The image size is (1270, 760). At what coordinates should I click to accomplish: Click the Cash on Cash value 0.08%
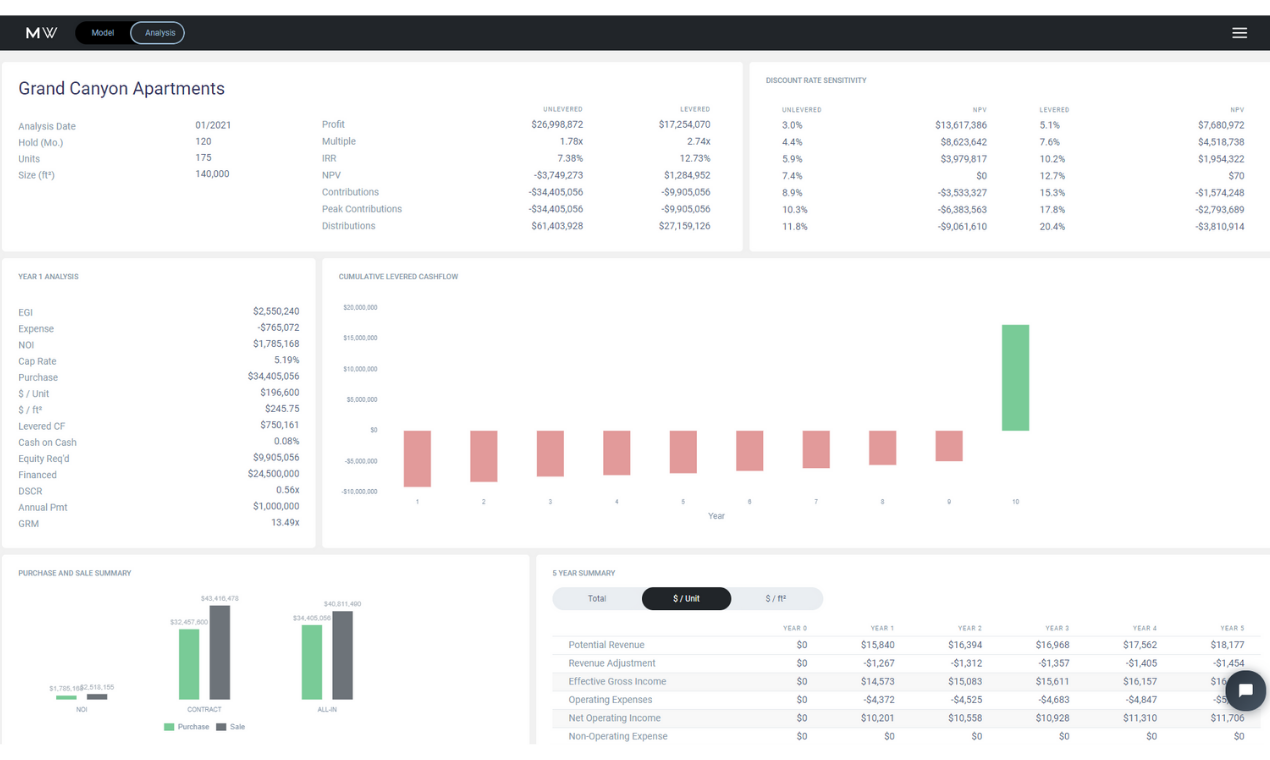(x=287, y=441)
